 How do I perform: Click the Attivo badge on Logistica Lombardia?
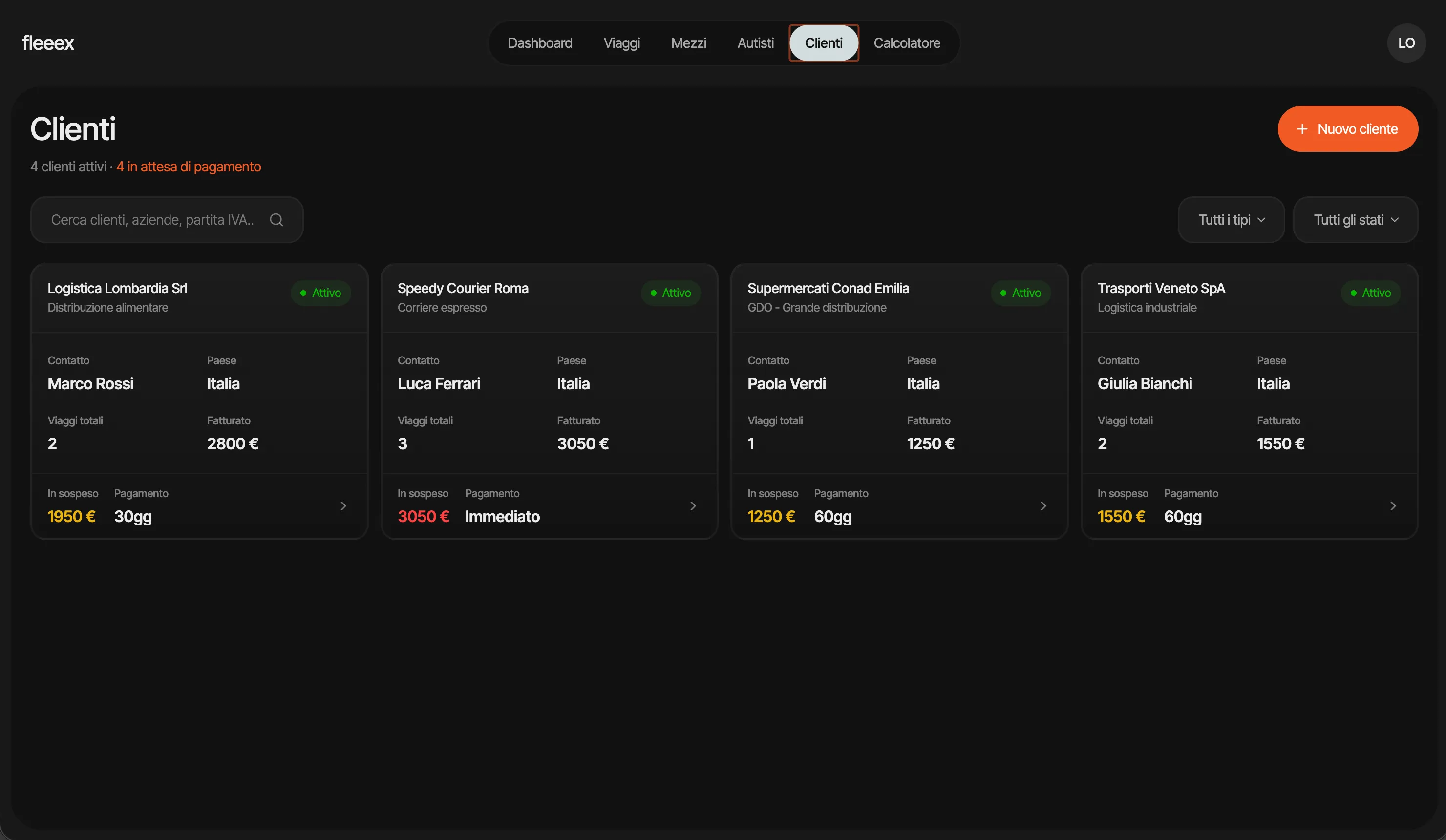pyautogui.click(x=321, y=293)
